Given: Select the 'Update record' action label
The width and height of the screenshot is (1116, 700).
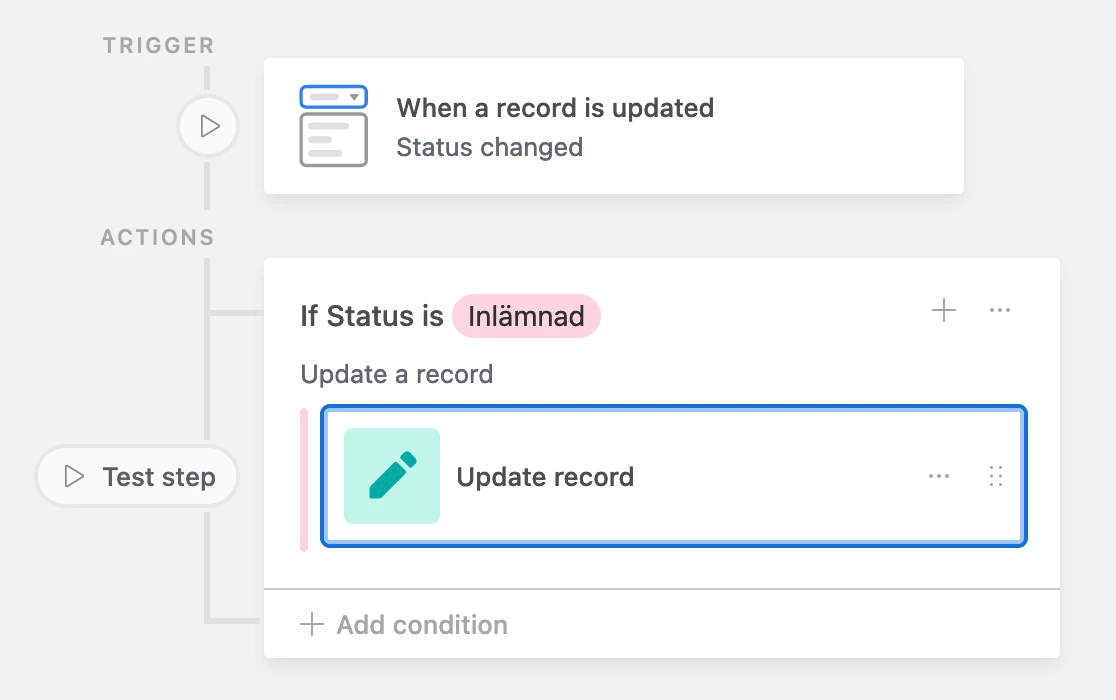Looking at the screenshot, I should (545, 477).
